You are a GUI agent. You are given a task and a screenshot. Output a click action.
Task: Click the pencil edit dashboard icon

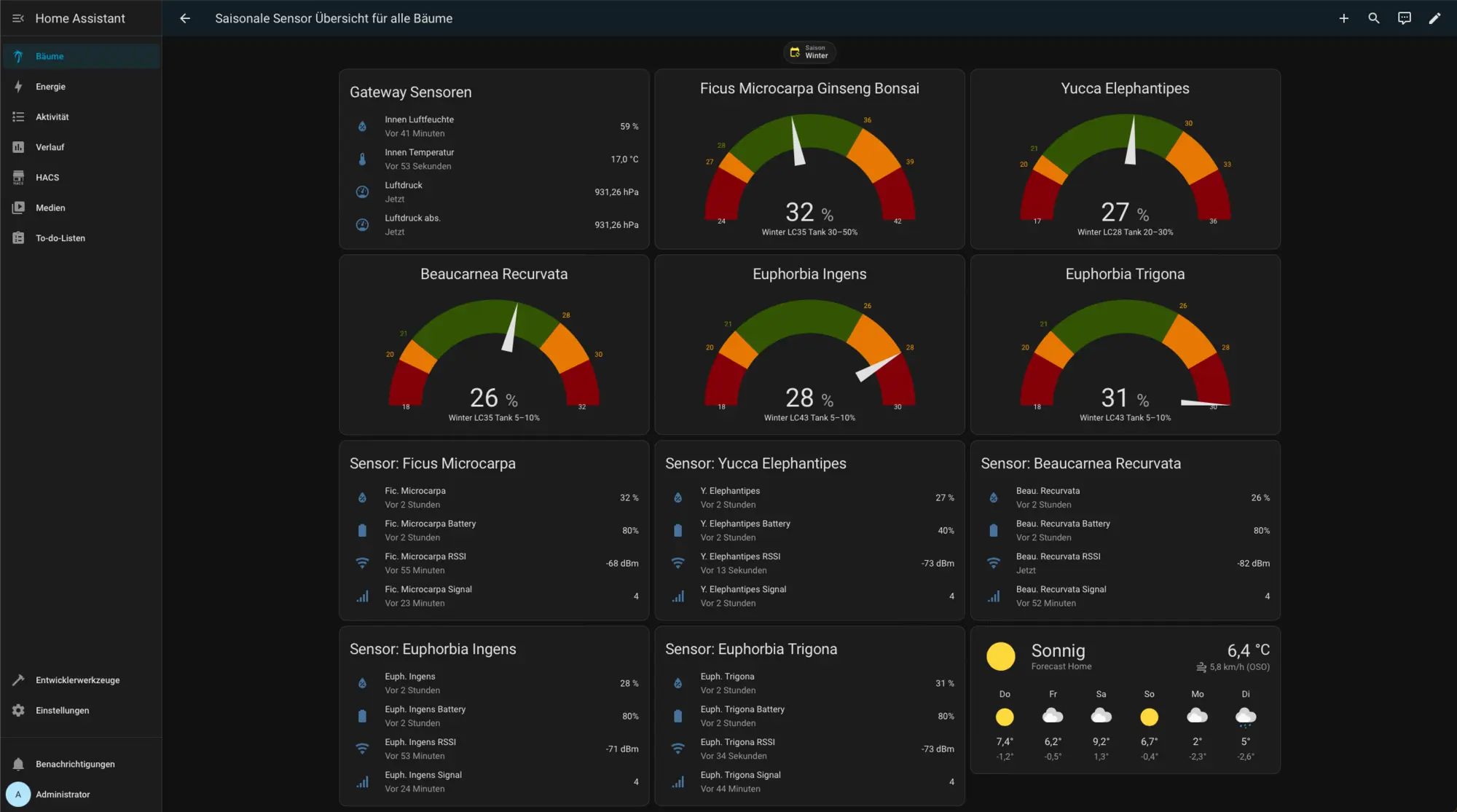click(1434, 18)
